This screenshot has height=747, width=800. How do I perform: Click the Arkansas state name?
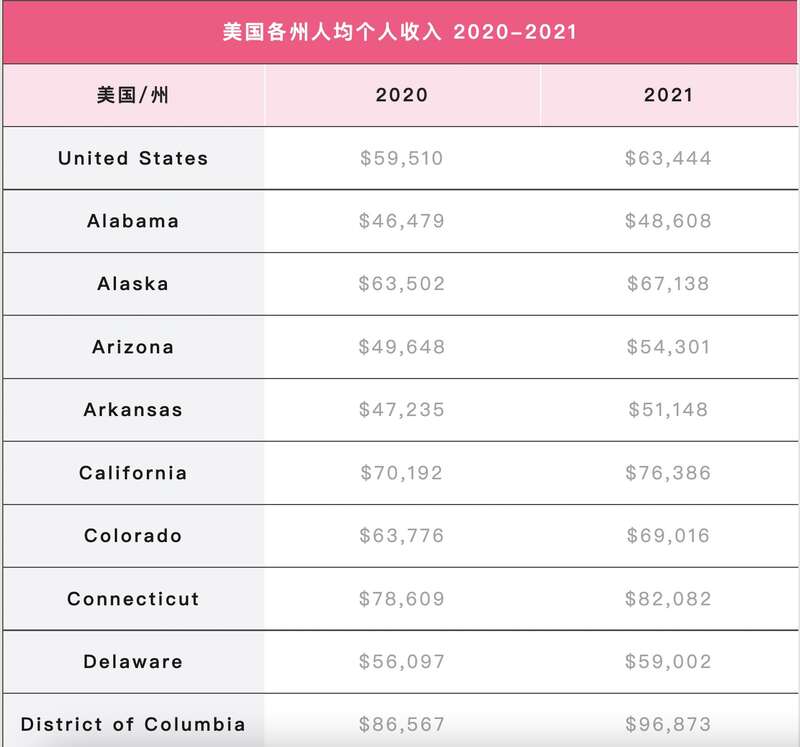tap(133, 410)
